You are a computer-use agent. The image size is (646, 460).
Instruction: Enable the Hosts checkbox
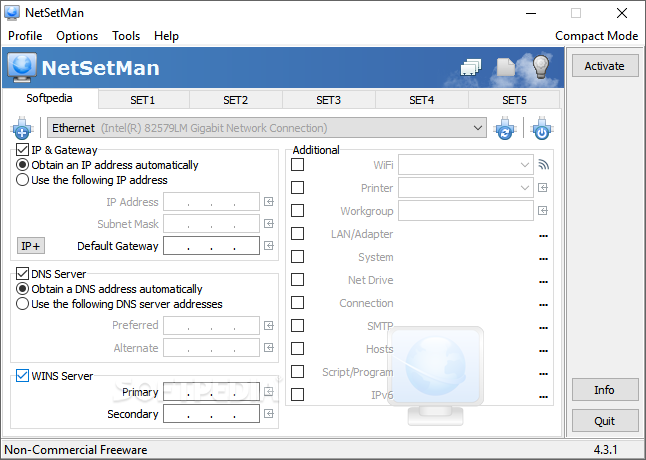coord(297,349)
